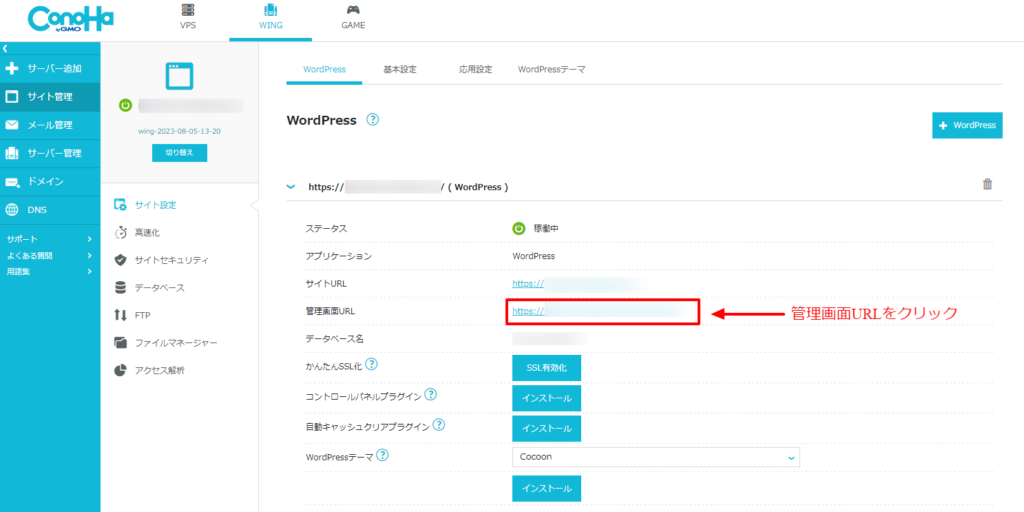Image resolution: width=1024 pixels, height=512 pixels.
Task: Click the green power icon beside the domain name
Action: click(126, 105)
